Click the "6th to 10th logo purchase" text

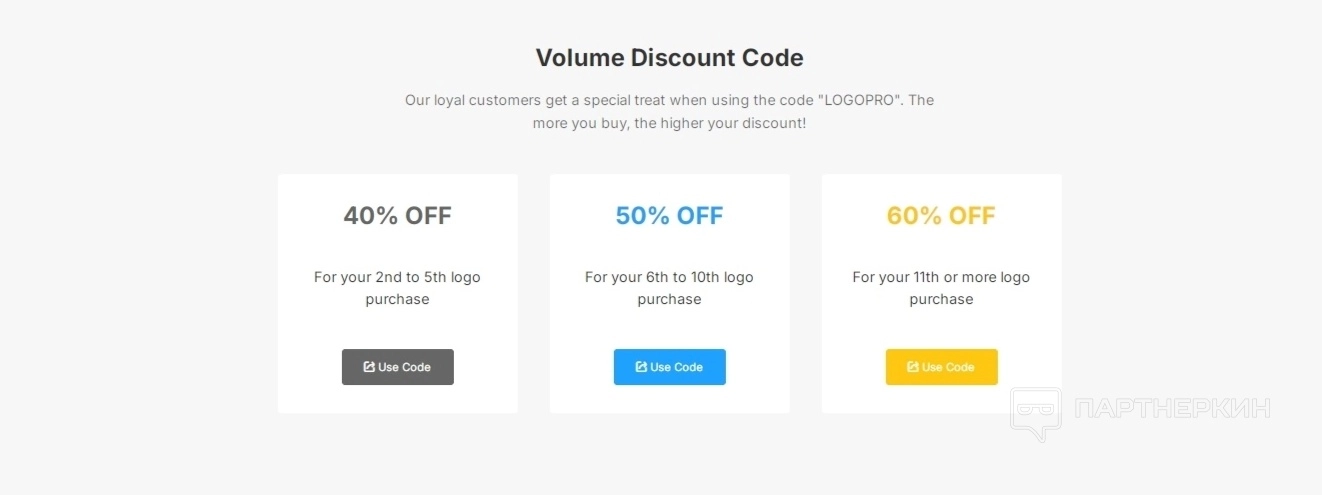pyautogui.click(x=669, y=288)
